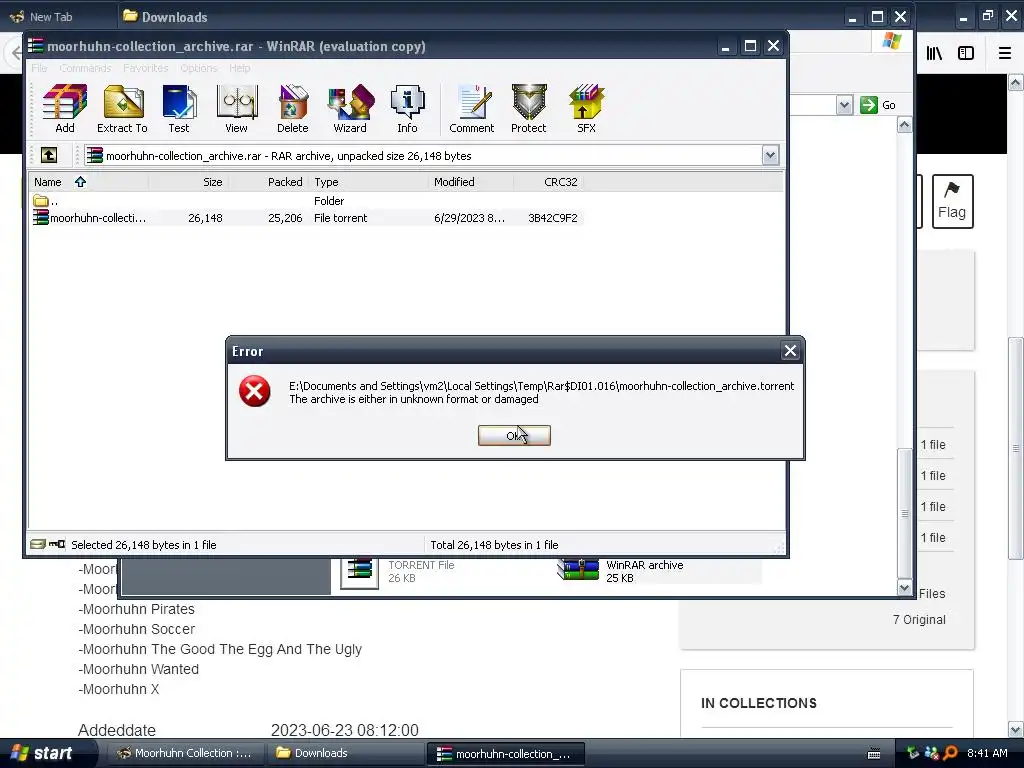Click the taskbar clock showing 8:41 AM
The image size is (1024, 768).
(987, 753)
